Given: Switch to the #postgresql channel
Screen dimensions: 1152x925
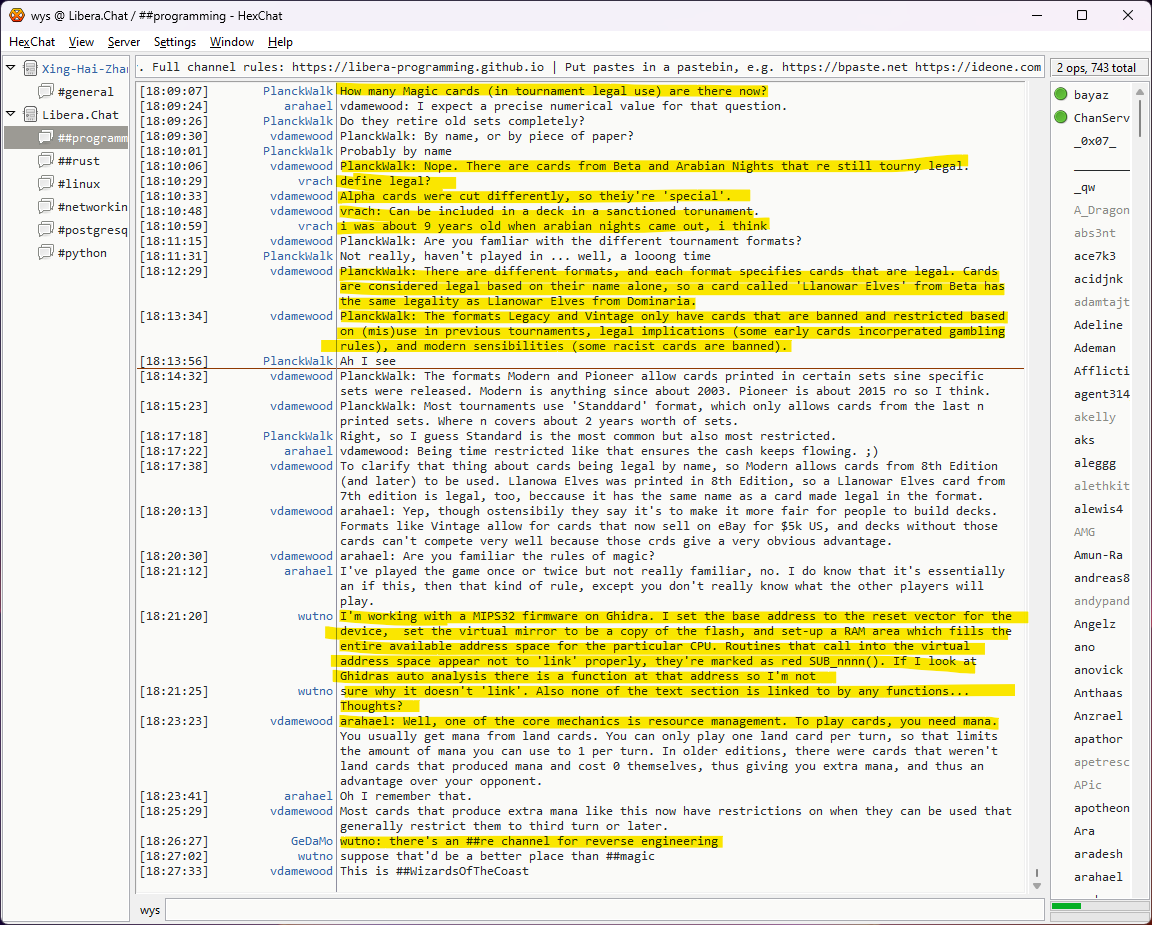Looking at the screenshot, I should tap(92, 230).
